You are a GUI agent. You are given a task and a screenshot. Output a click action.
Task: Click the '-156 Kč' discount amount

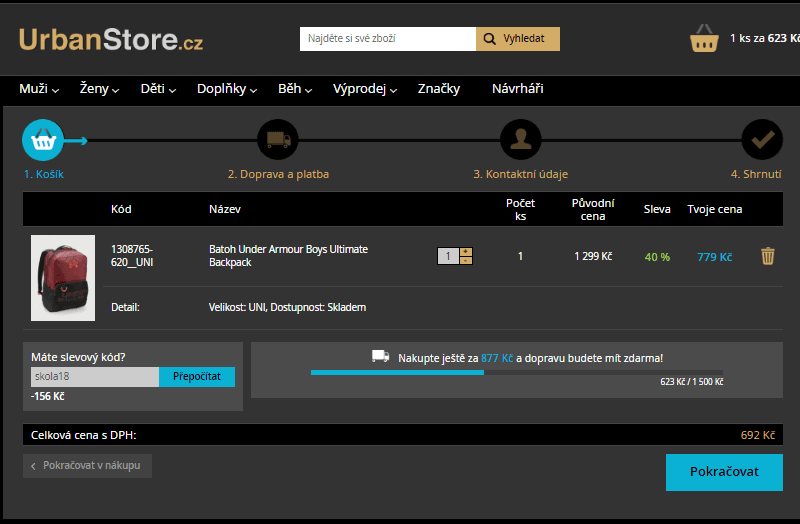tap(47, 396)
